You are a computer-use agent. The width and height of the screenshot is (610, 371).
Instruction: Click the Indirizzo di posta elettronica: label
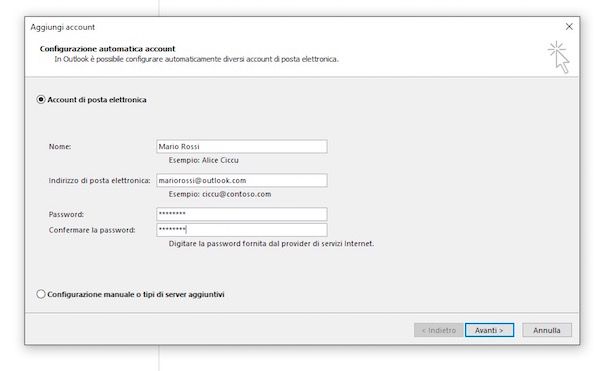coord(99,180)
